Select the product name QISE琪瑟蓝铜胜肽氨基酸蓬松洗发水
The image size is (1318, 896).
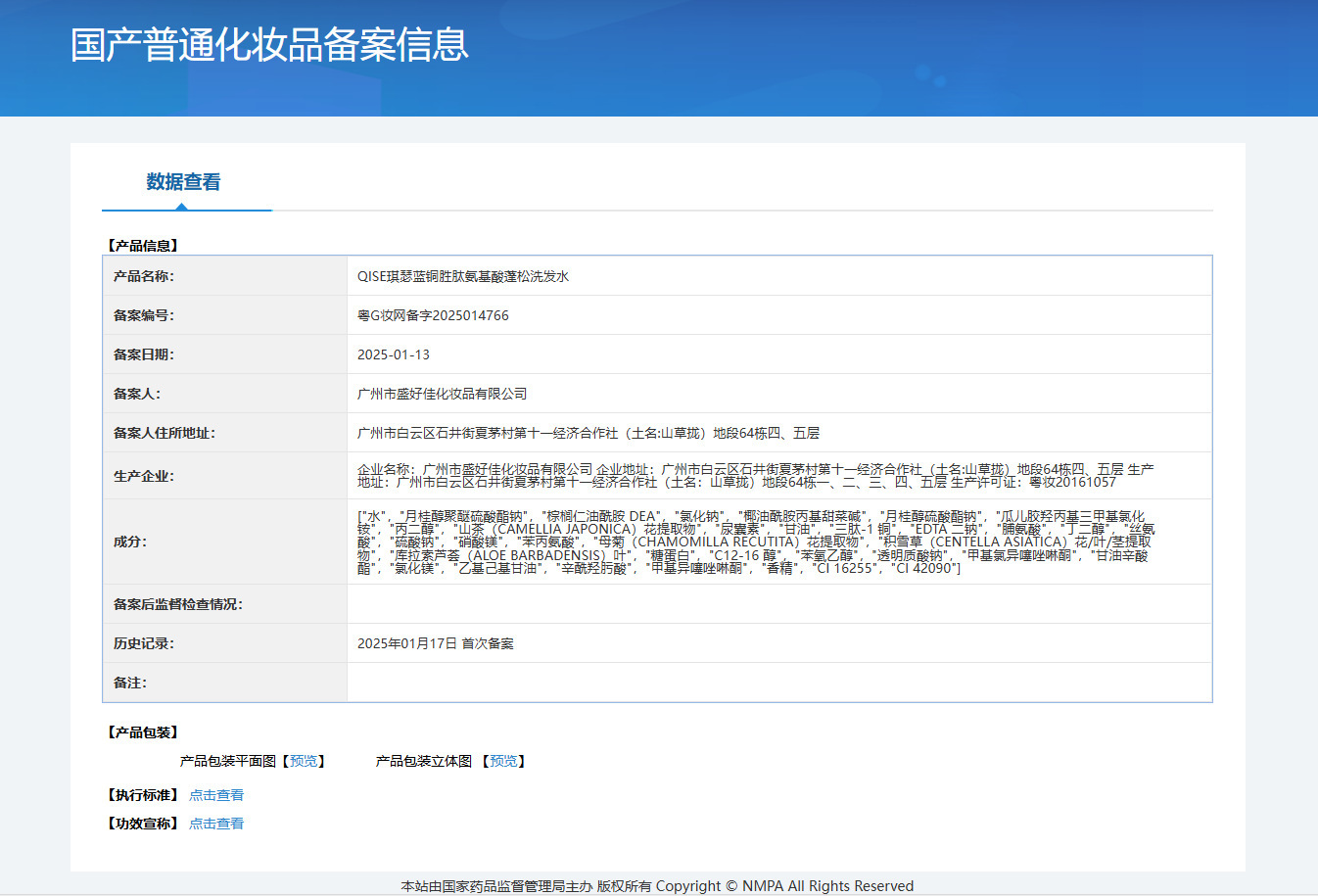(463, 276)
